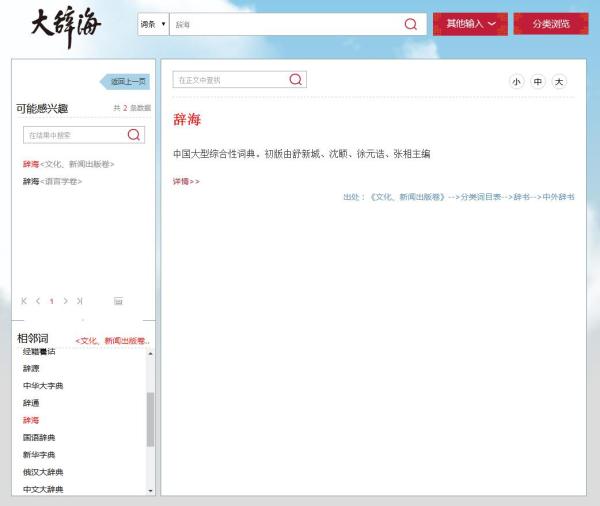Screen dimensions: 600x506
Task: Set font size to small (小)
Action: click(x=516, y=82)
